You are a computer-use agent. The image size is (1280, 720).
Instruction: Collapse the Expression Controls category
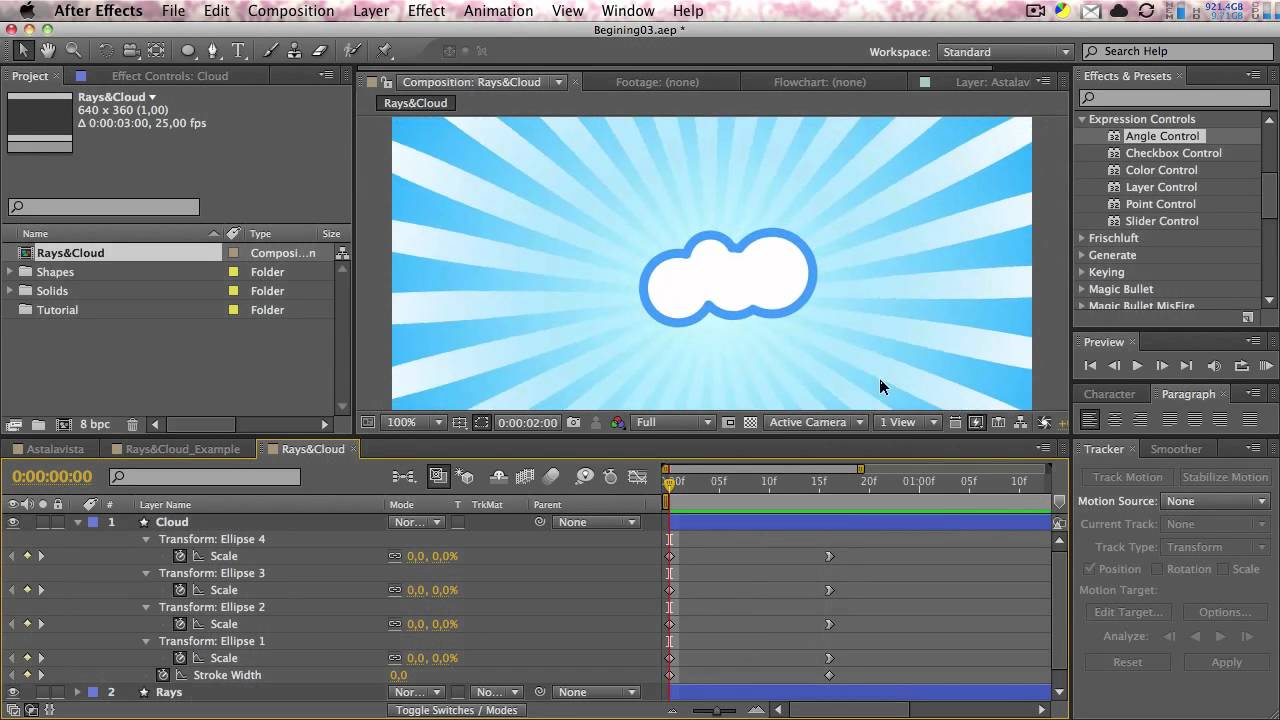[x=1082, y=119]
